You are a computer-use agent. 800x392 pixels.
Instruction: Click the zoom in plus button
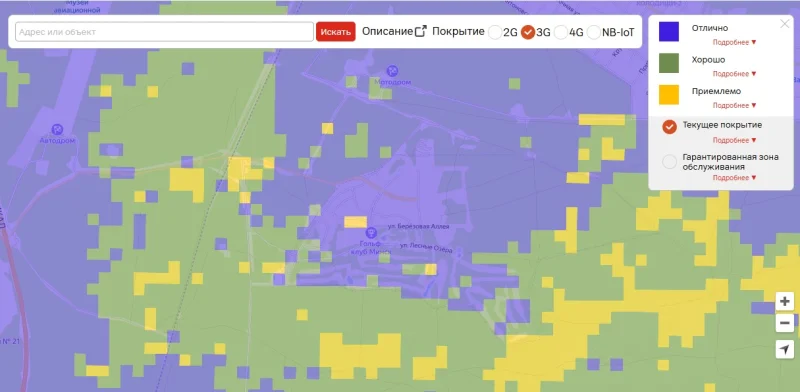[x=785, y=301]
